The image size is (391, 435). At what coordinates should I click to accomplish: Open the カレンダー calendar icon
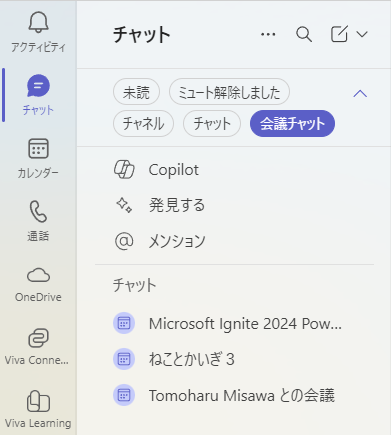point(38,149)
